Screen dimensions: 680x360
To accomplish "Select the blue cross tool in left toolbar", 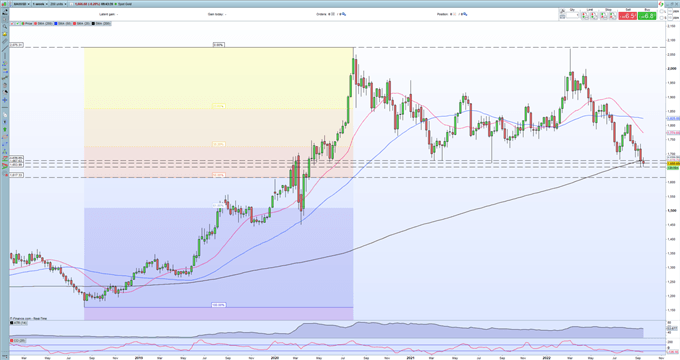I will point(5,100).
